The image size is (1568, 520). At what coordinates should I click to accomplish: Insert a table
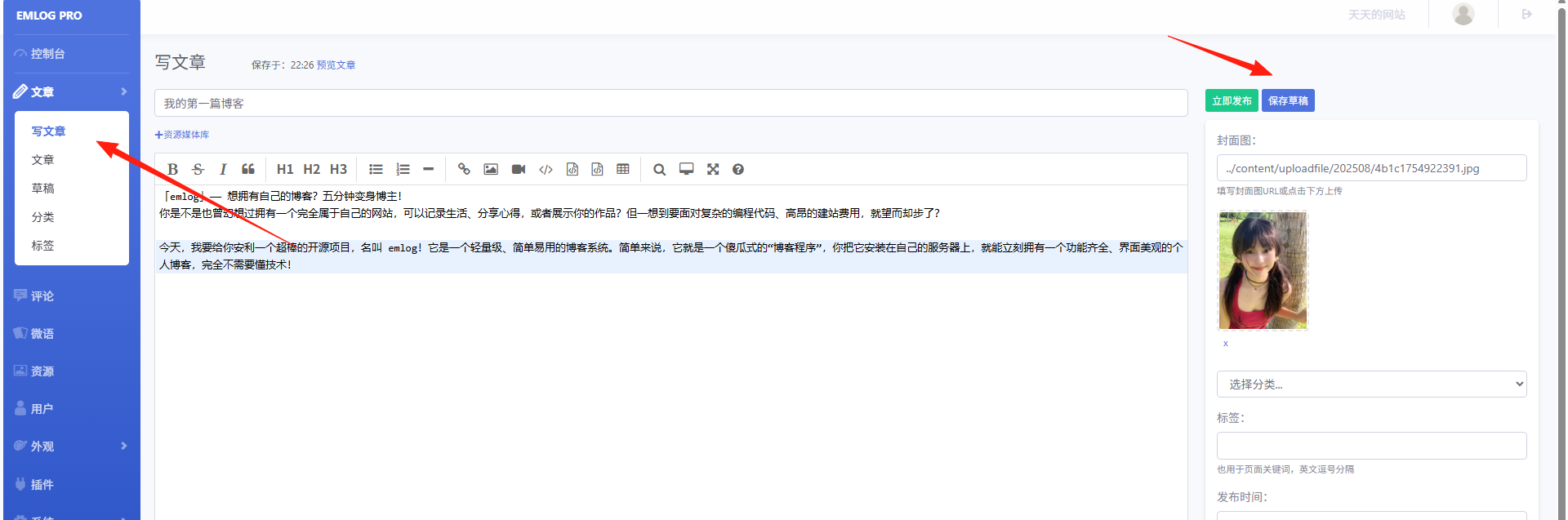tap(623, 169)
